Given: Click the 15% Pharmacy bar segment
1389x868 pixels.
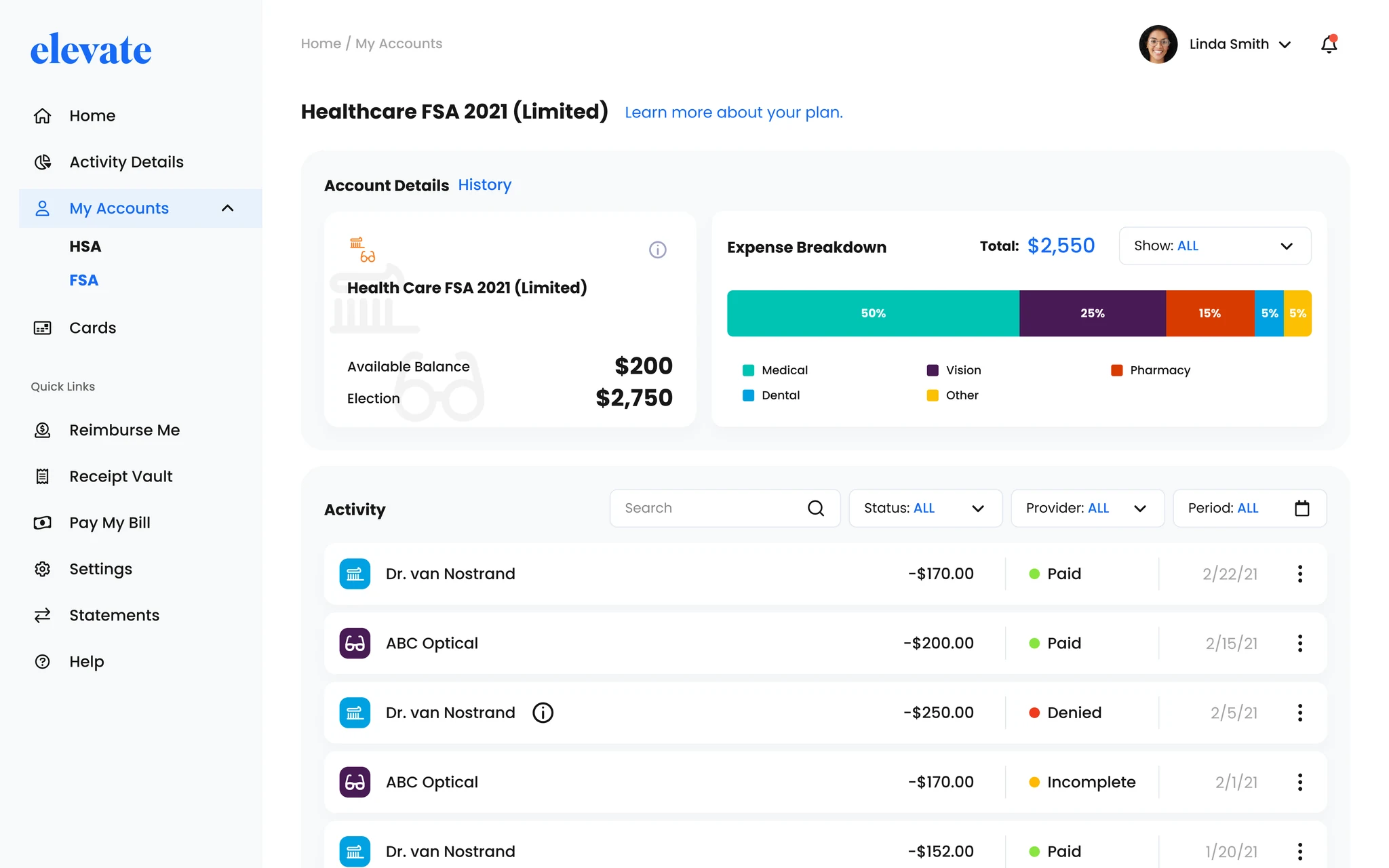Looking at the screenshot, I should pos(1210,313).
